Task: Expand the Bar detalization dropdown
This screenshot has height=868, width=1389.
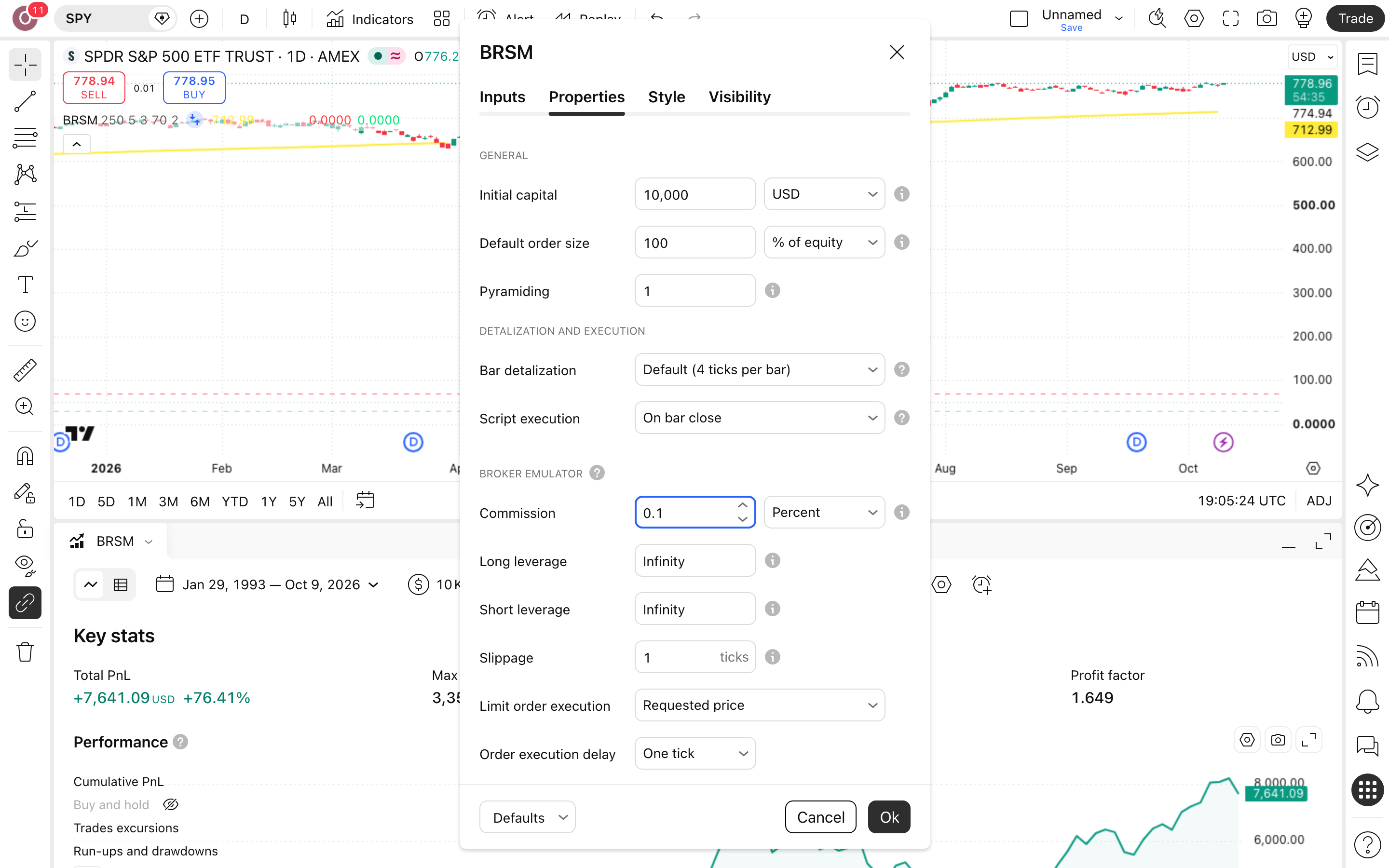Action: [x=759, y=370]
